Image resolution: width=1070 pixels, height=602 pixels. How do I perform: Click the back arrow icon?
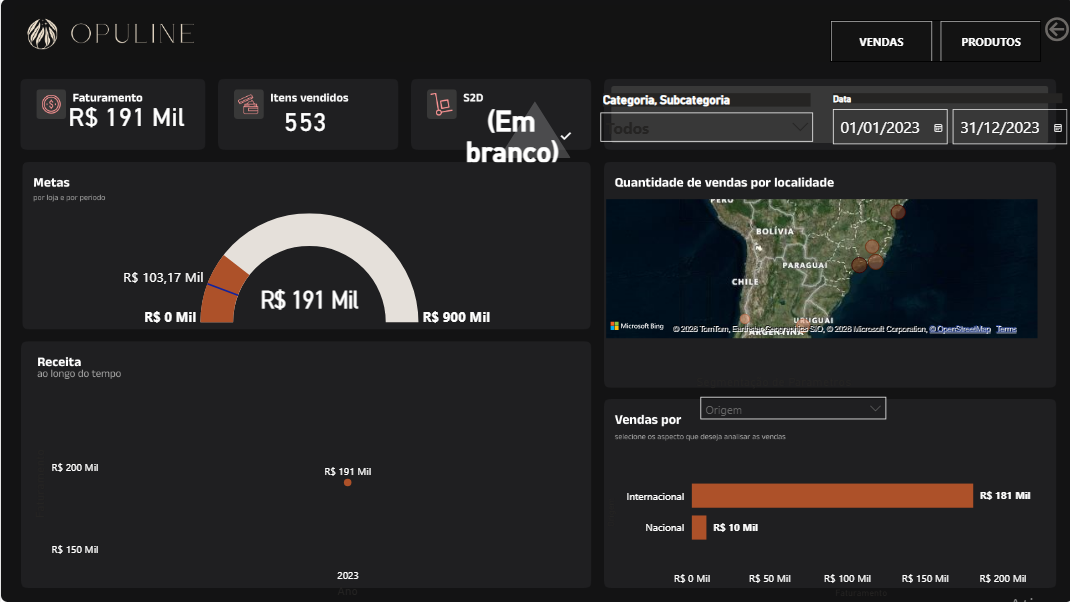tap(1057, 30)
